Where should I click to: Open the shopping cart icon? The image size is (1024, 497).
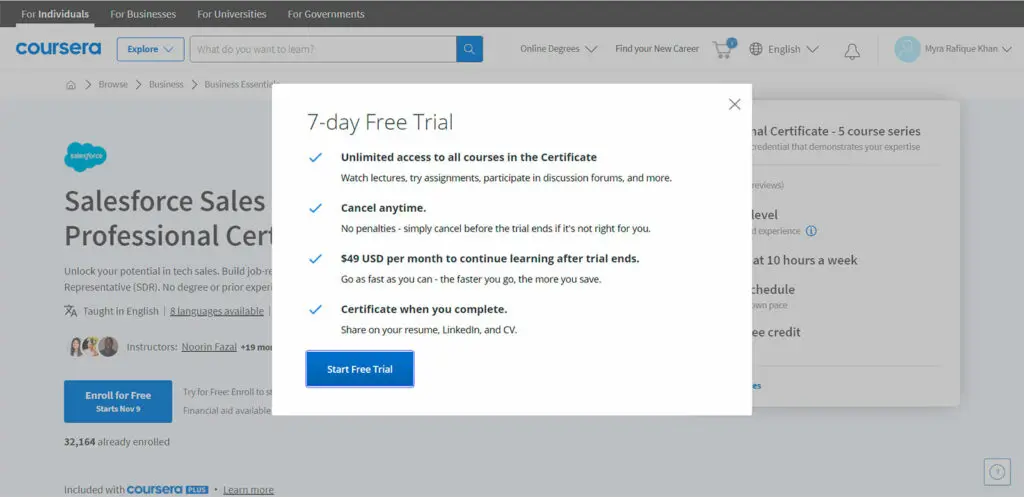click(x=724, y=49)
